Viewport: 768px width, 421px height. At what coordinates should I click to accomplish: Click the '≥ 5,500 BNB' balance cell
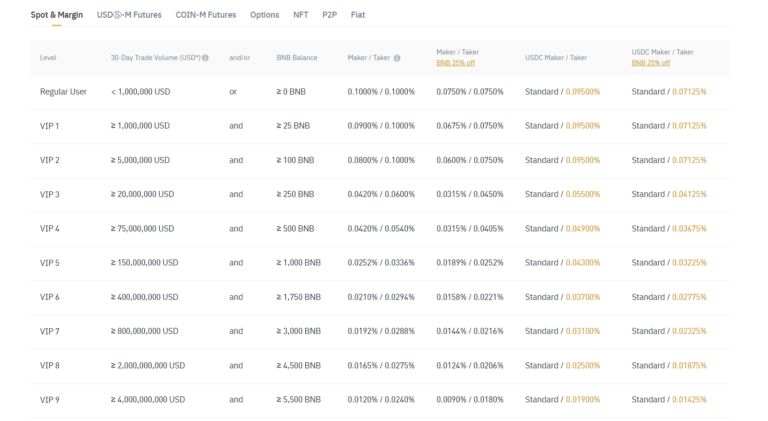pos(299,400)
